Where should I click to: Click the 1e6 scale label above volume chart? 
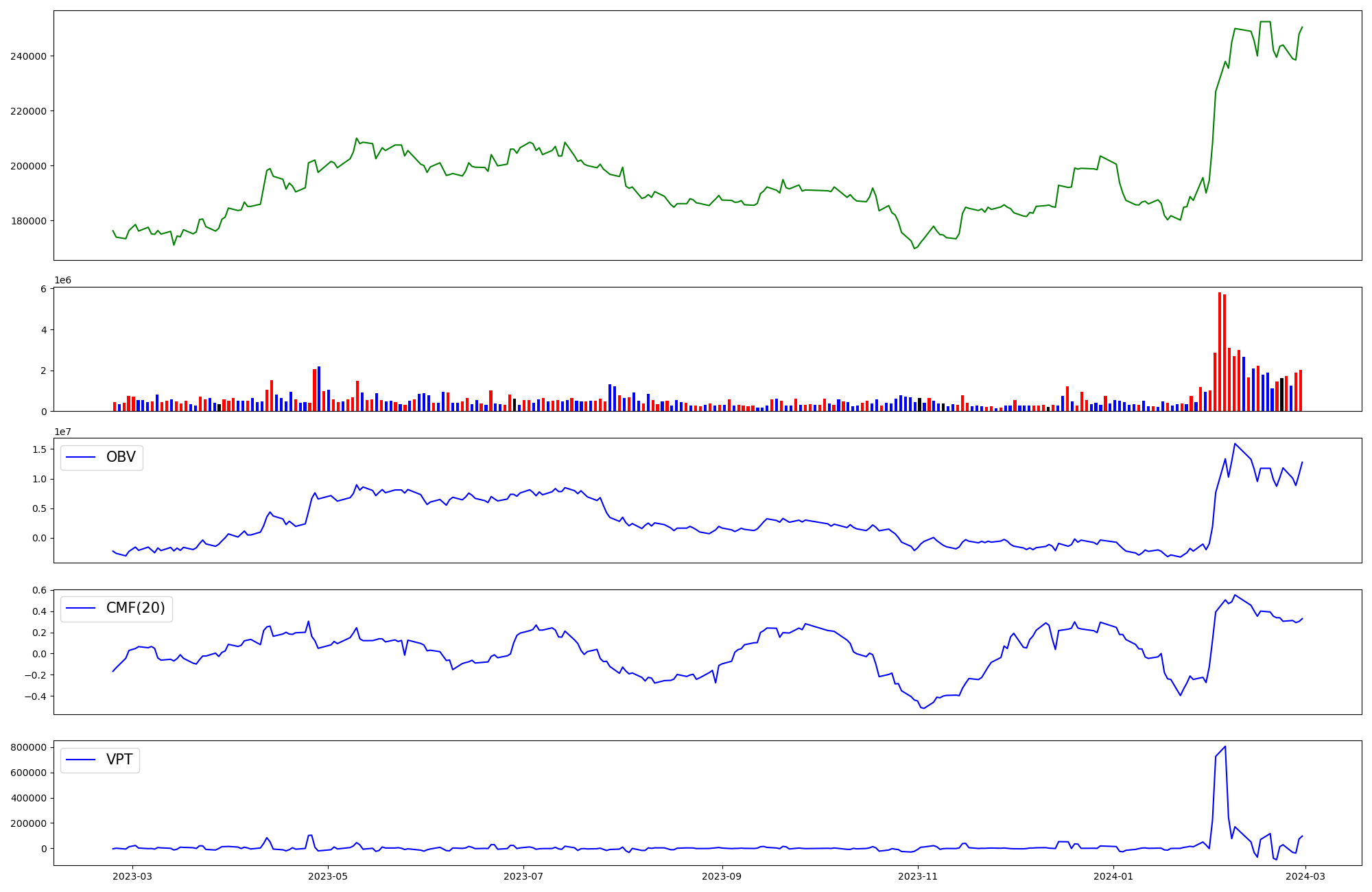coord(62,281)
